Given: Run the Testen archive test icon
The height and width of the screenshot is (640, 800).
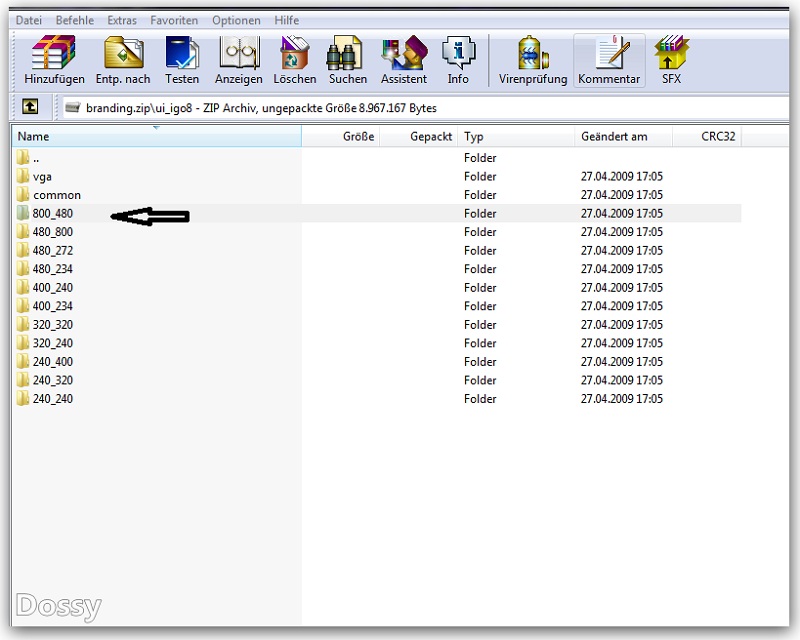Looking at the screenshot, I should click(182, 59).
